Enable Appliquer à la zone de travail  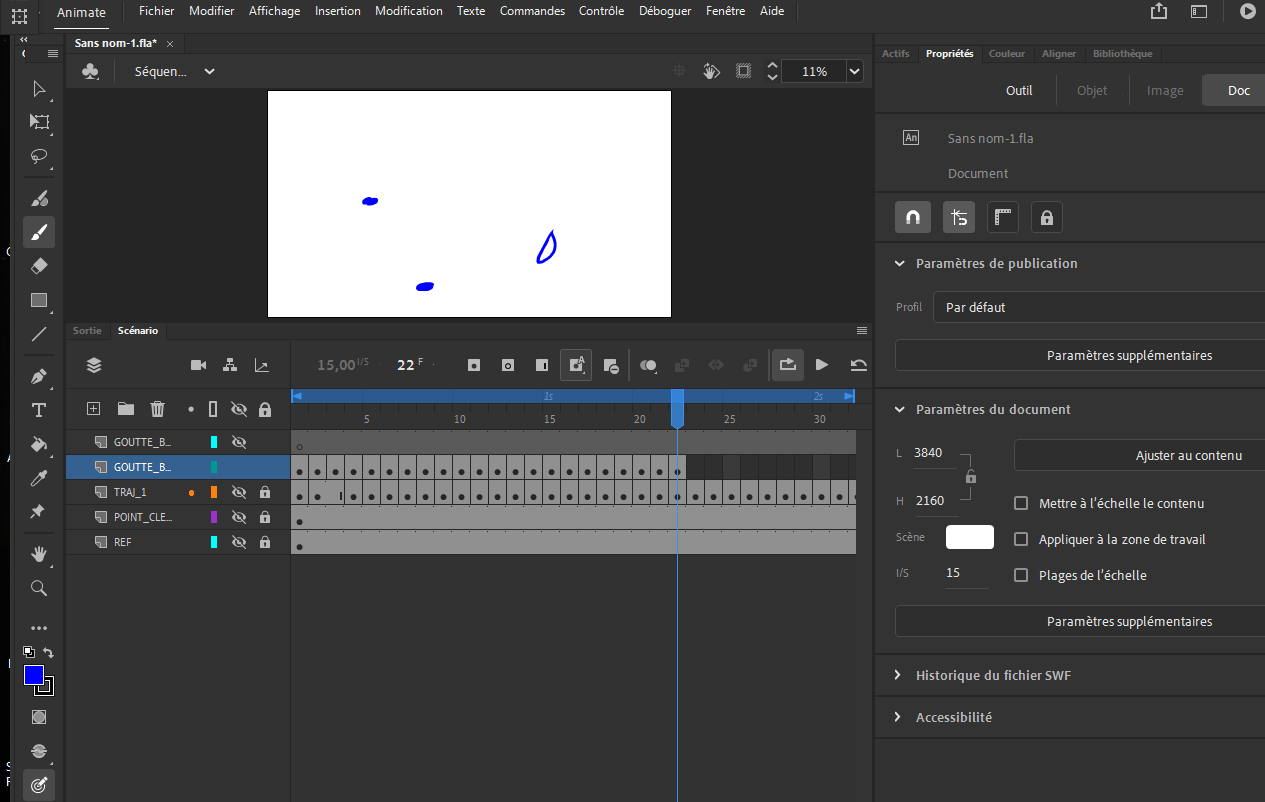1021,539
